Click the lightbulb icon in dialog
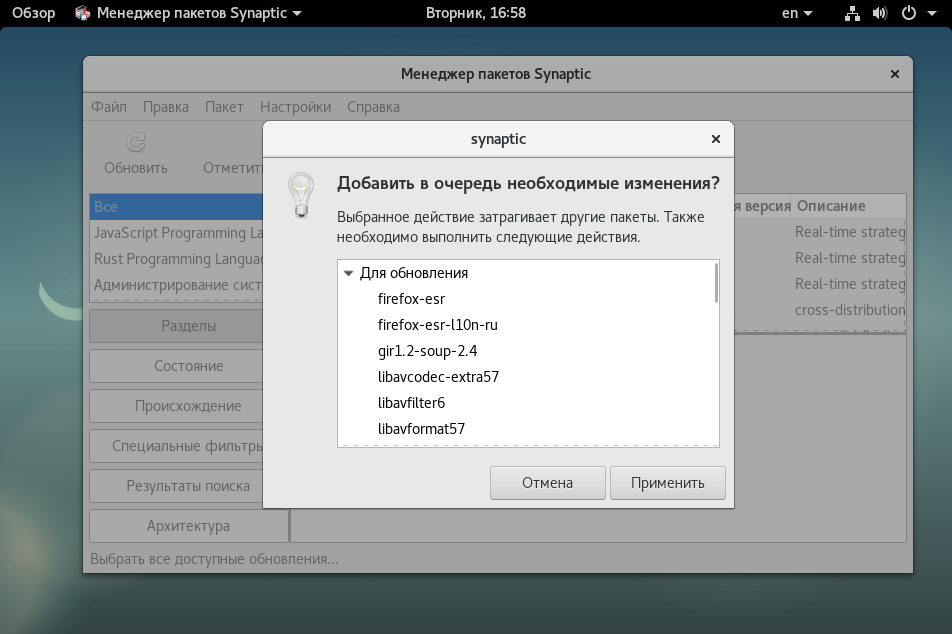This screenshot has height=634, width=952. [x=301, y=195]
